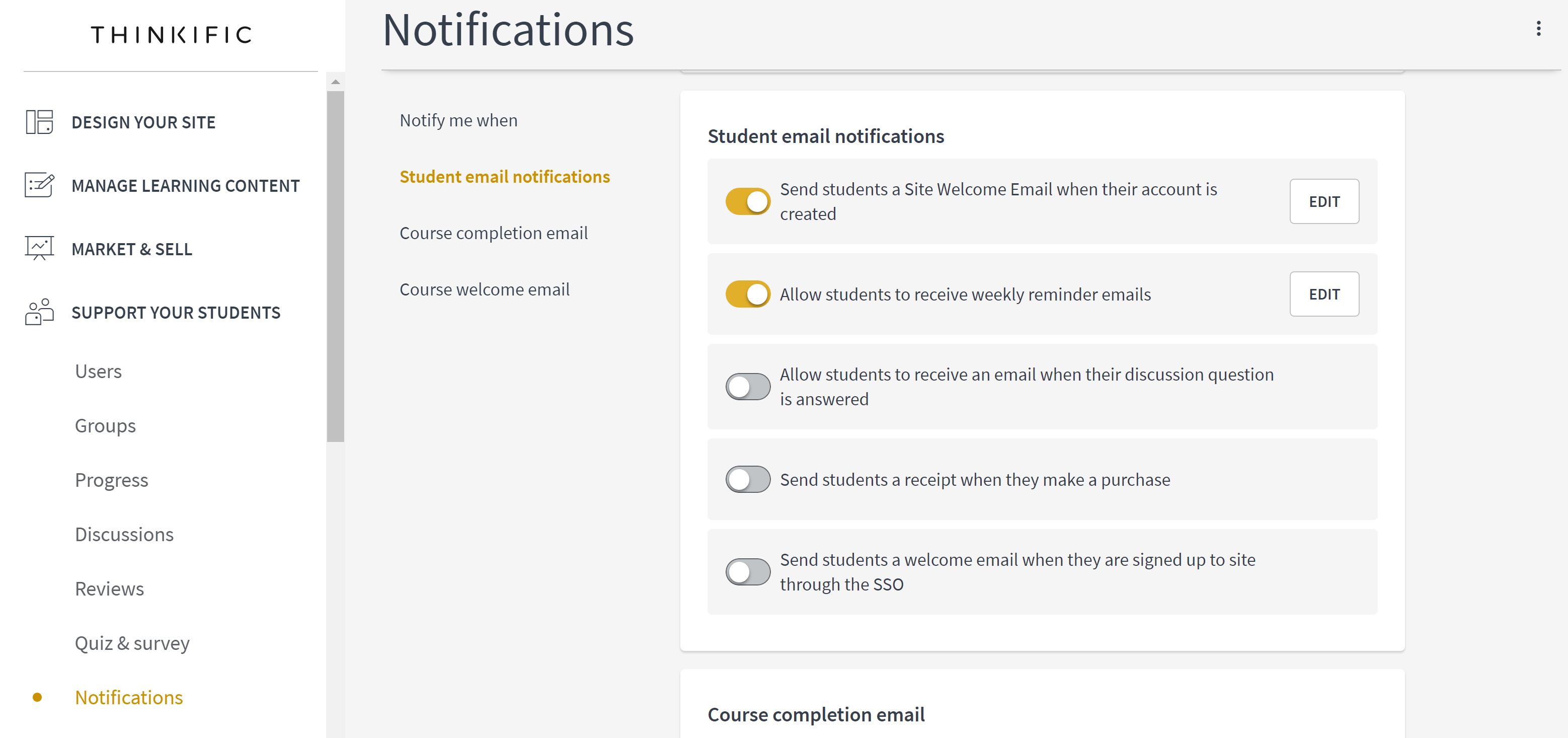The image size is (1568, 738).
Task: Jump to Student email notifications section
Action: click(505, 177)
